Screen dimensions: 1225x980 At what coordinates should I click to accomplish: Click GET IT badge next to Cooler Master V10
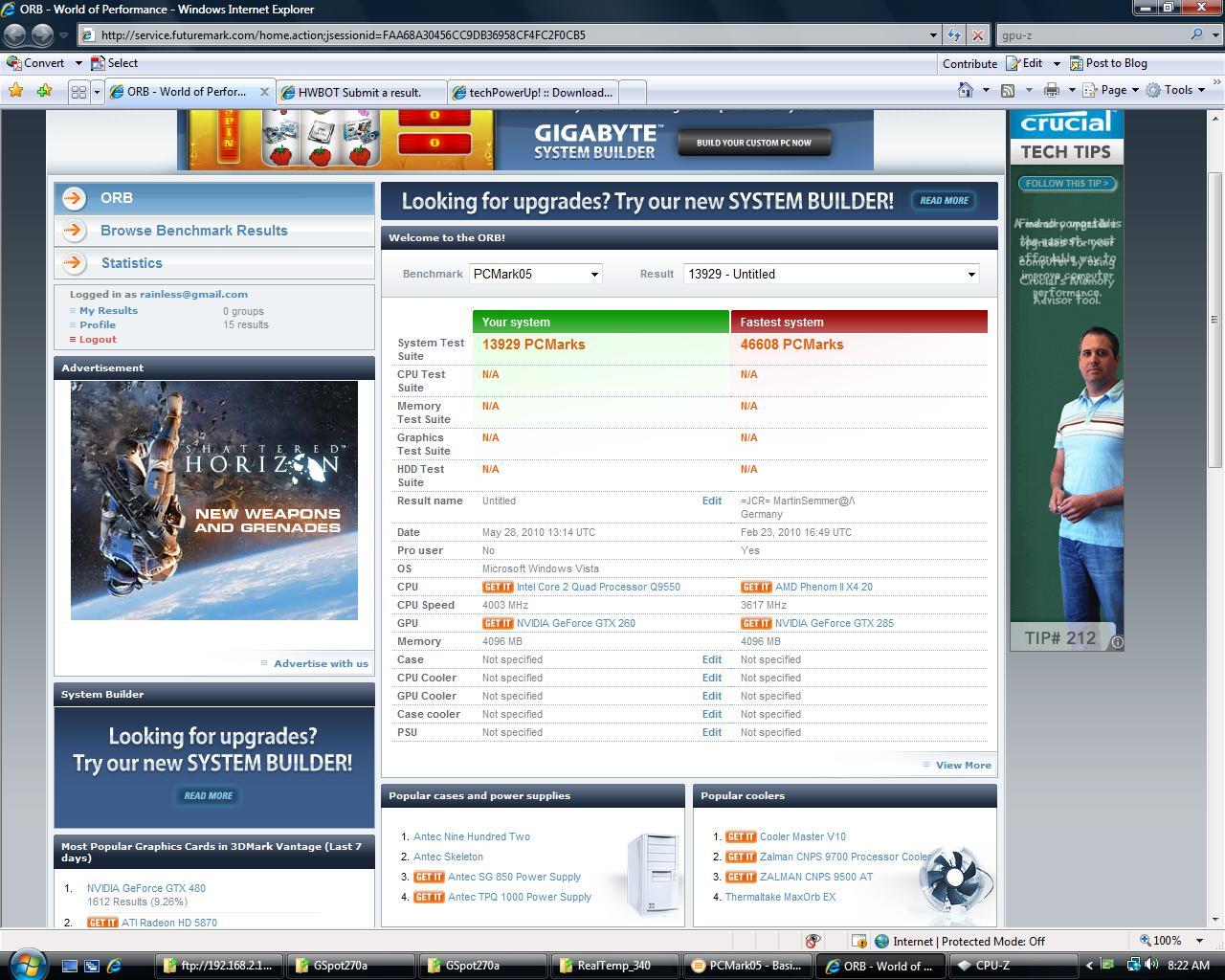741,836
